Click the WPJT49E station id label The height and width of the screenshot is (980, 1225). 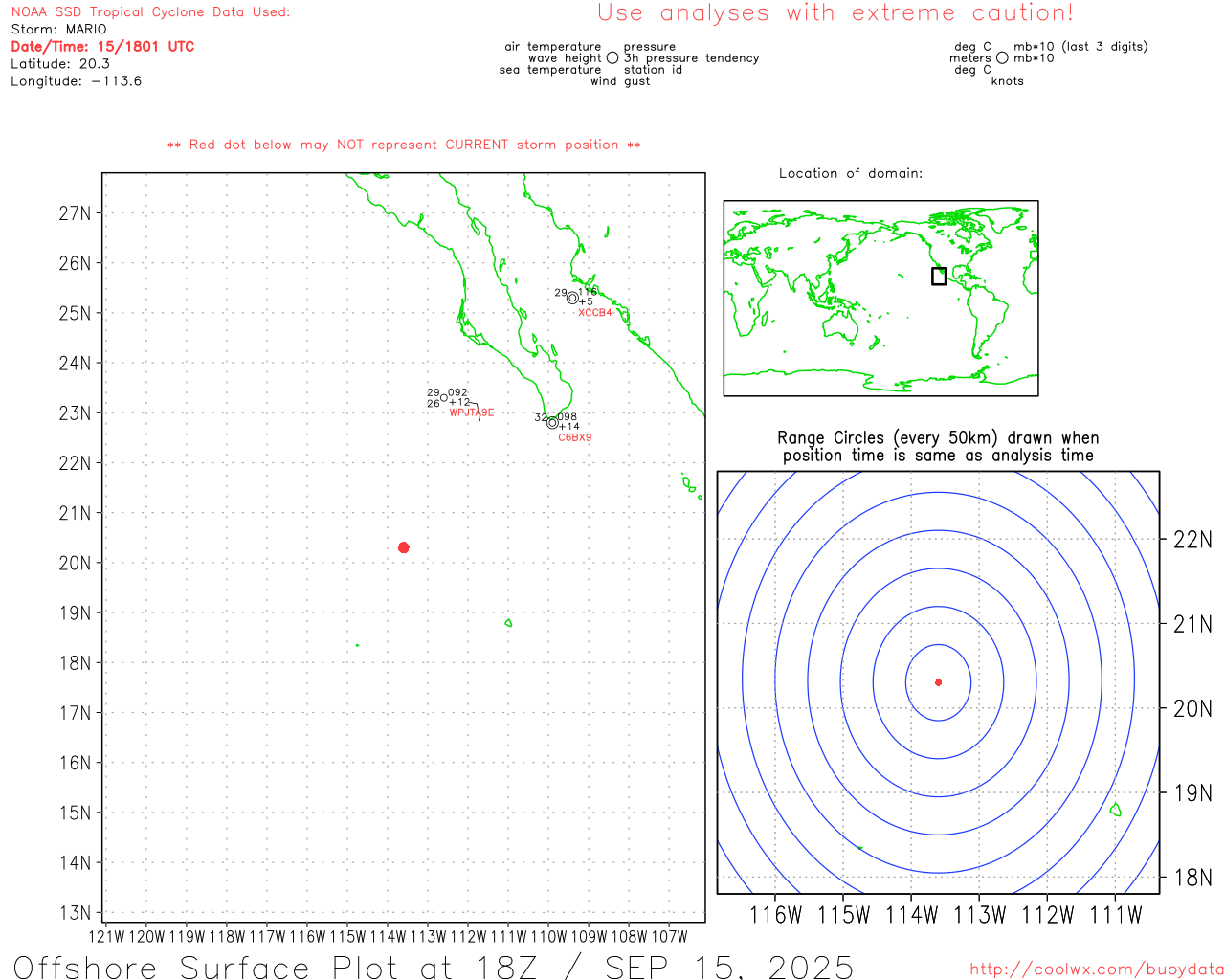click(x=472, y=412)
